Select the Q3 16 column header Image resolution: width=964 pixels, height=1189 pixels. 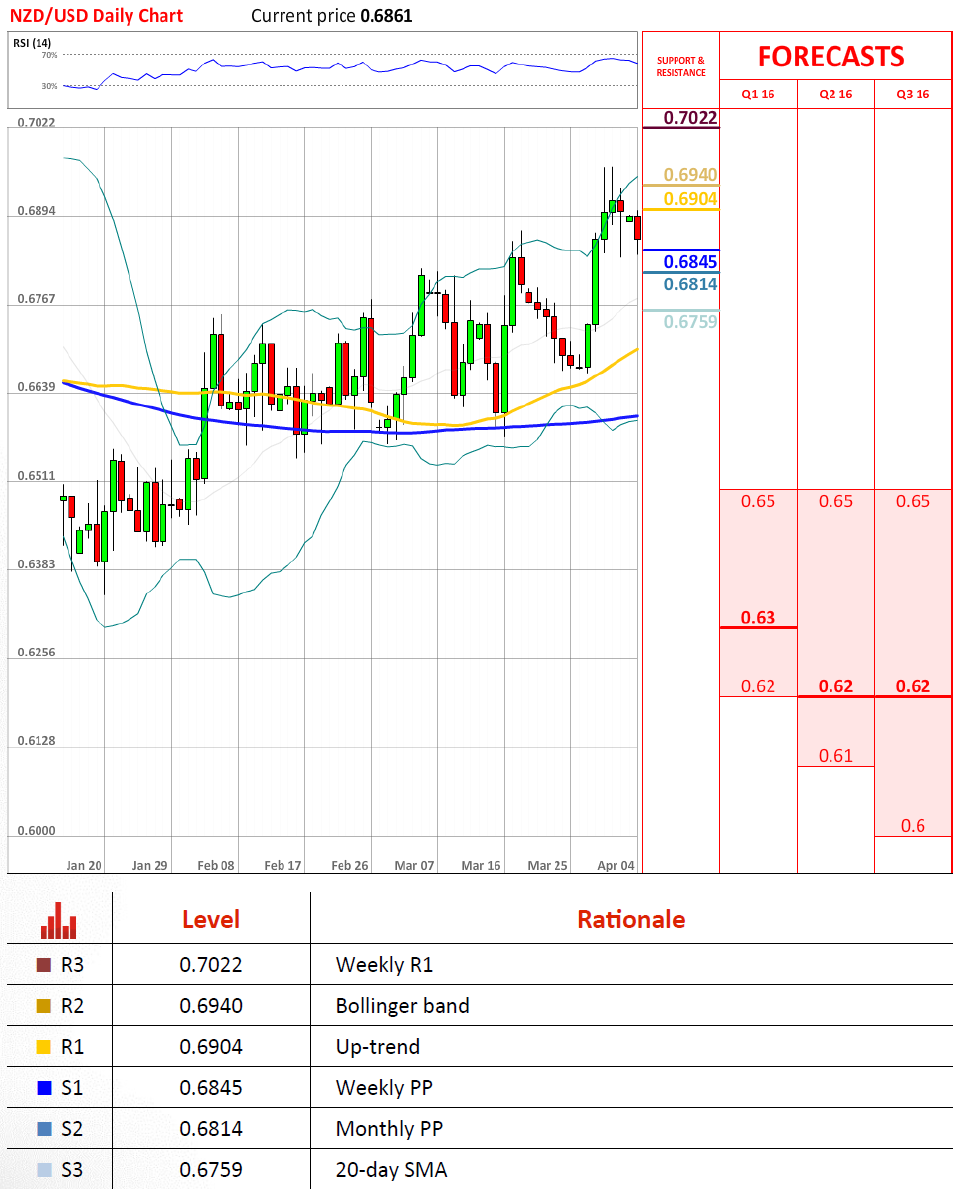[x=912, y=94]
